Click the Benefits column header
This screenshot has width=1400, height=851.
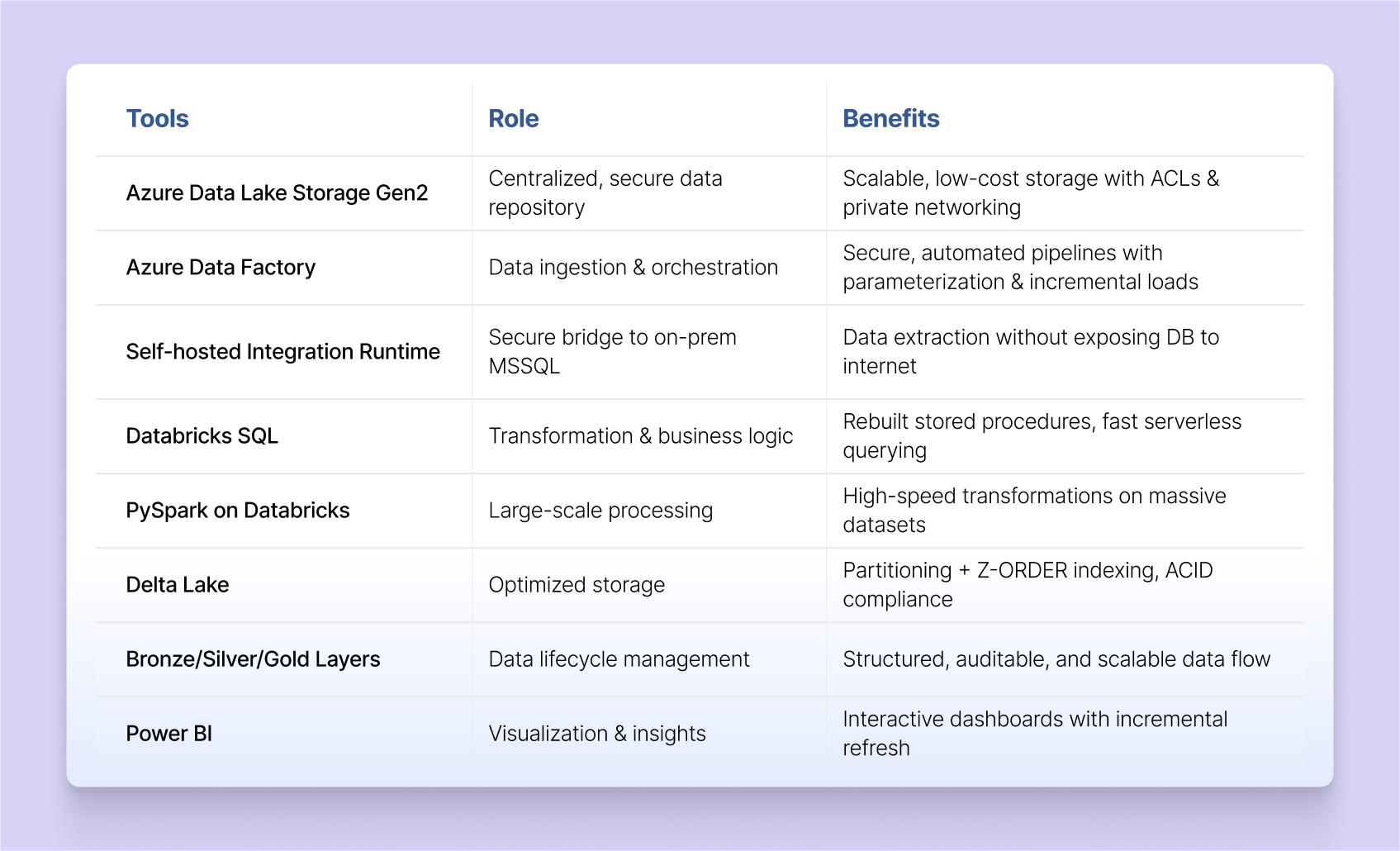pyautogui.click(x=891, y=119)
